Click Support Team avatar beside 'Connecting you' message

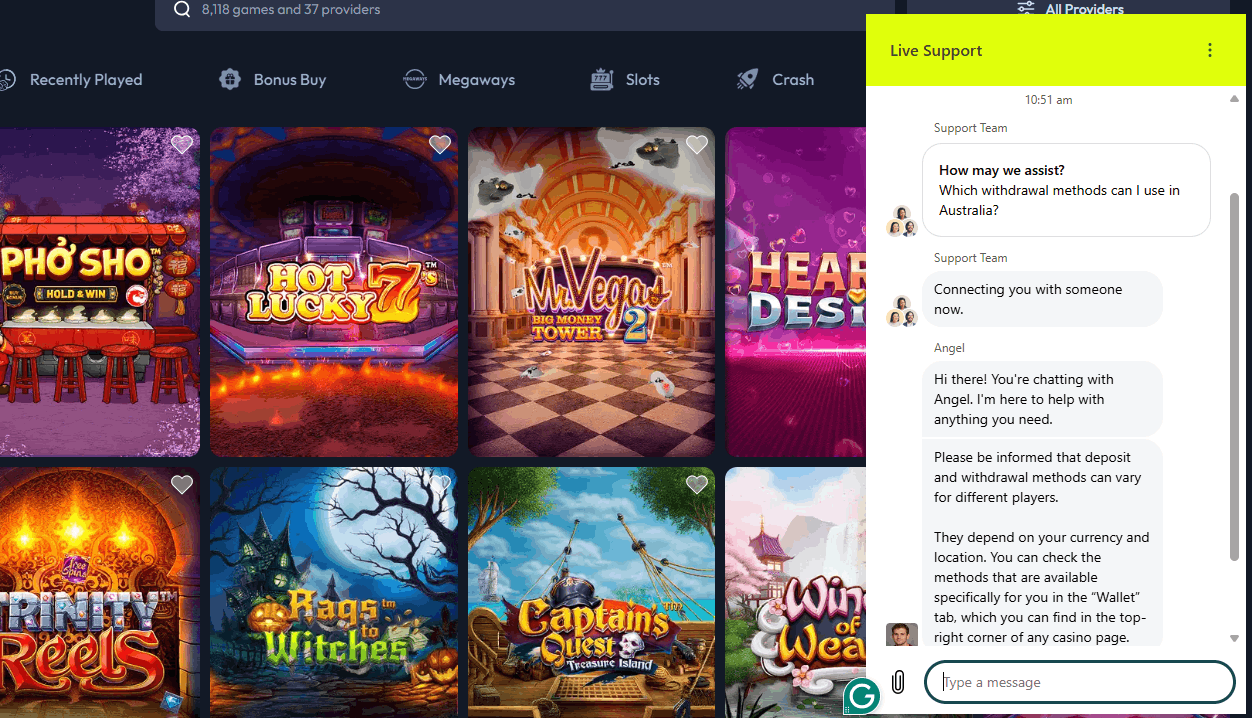[x=902, y=311]
